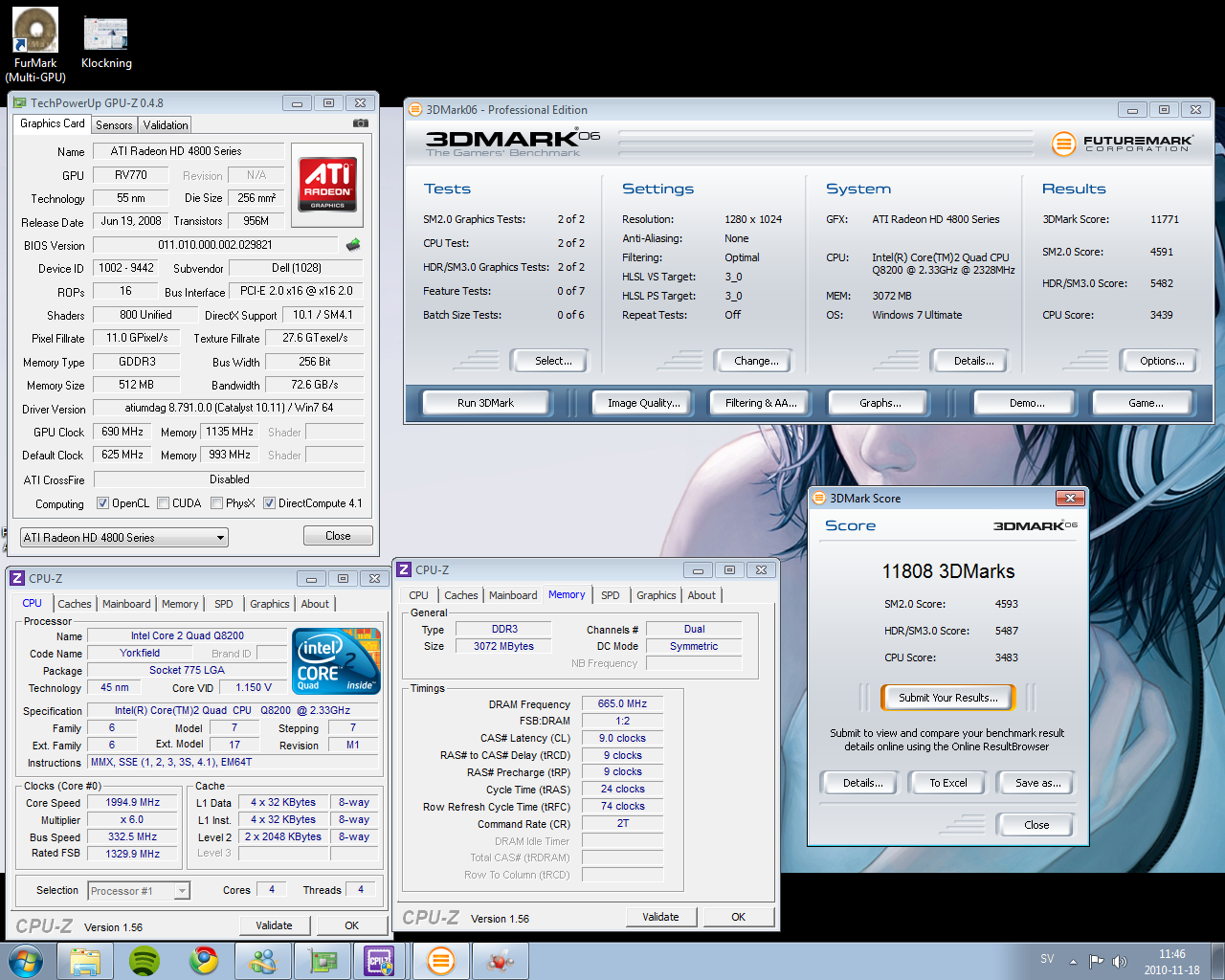
Task: Click Change... under Settings in 3DMark06
Action: [756, 361]
